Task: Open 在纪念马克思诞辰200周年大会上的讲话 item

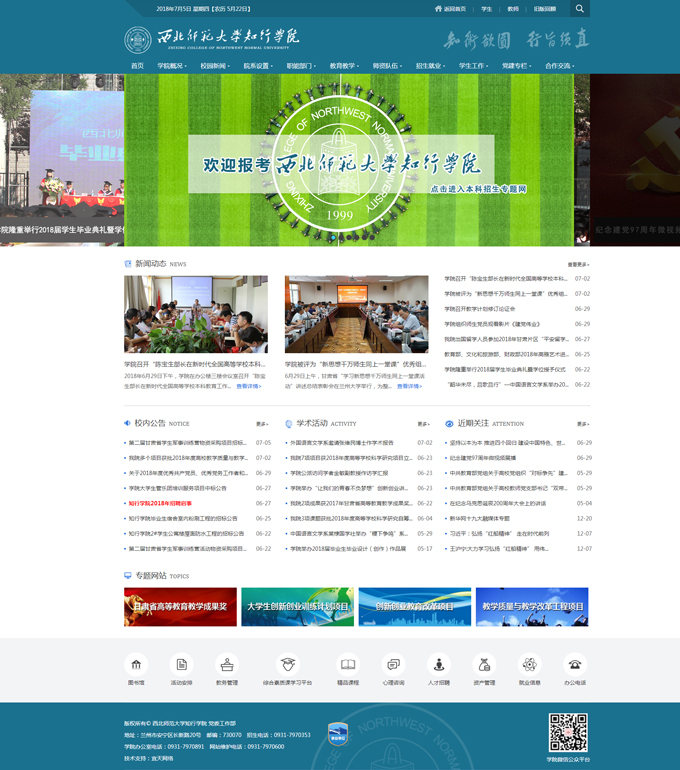Action: (x=498, y=503)
